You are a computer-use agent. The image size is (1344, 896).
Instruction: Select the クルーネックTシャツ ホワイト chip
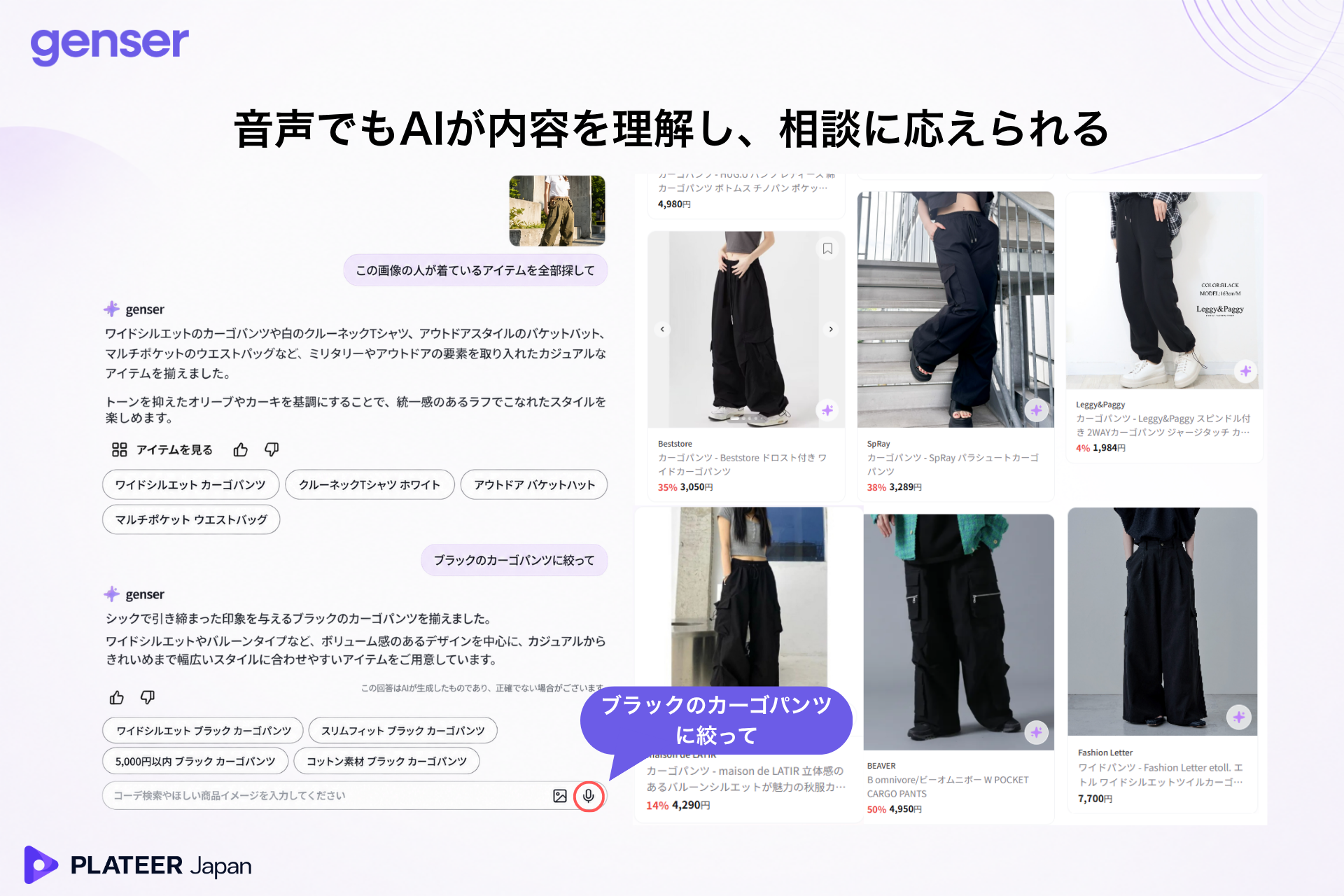click(x=370, y=484)
